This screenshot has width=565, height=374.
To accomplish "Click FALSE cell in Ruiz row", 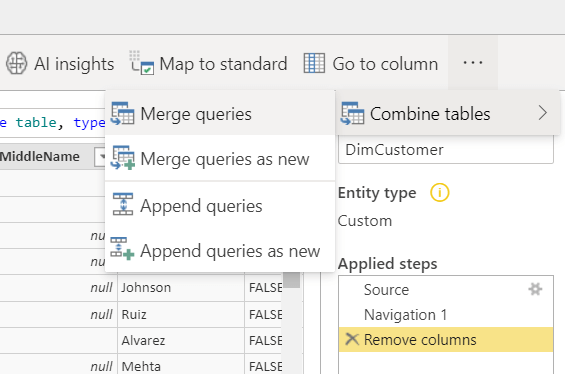I will [x=264, y=314].
